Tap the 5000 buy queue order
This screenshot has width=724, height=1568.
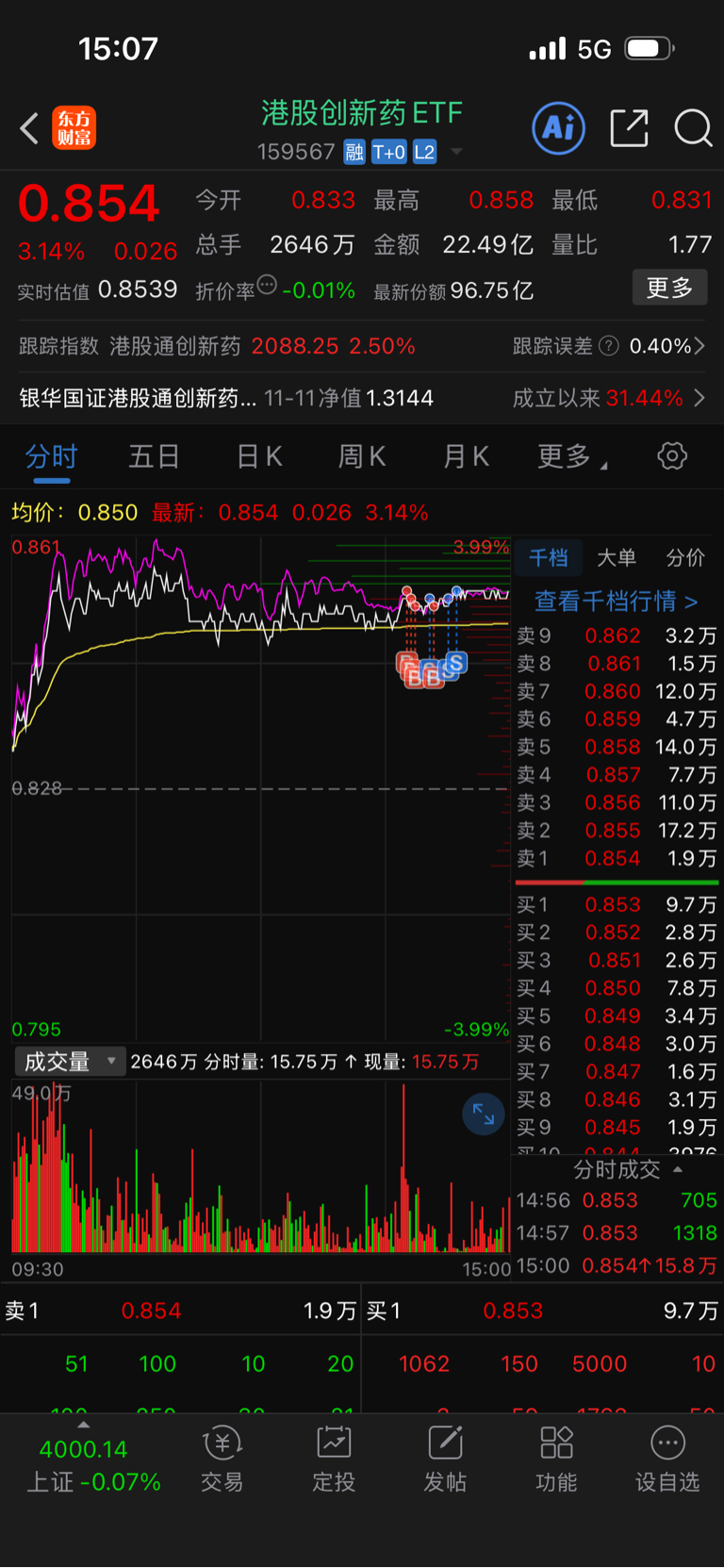click(x=600, y=1363)
